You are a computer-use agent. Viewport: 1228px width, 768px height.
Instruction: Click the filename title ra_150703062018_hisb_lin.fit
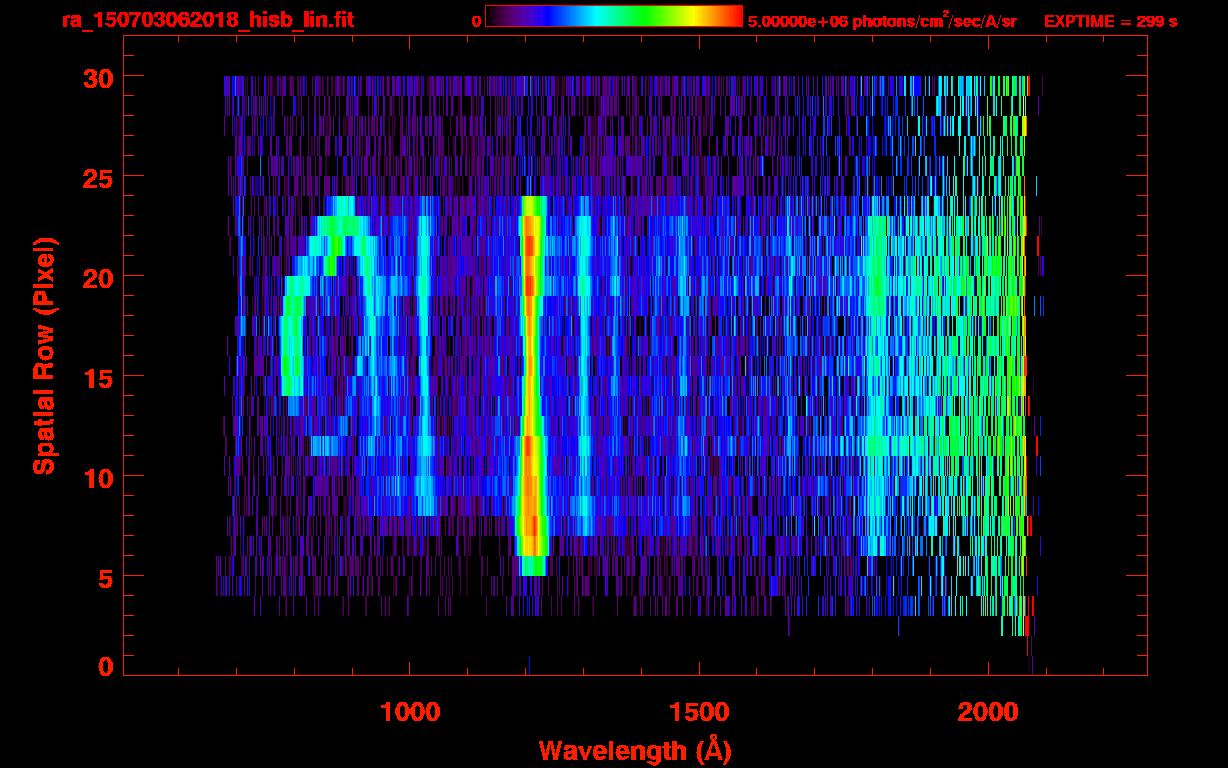pos(207,20)
